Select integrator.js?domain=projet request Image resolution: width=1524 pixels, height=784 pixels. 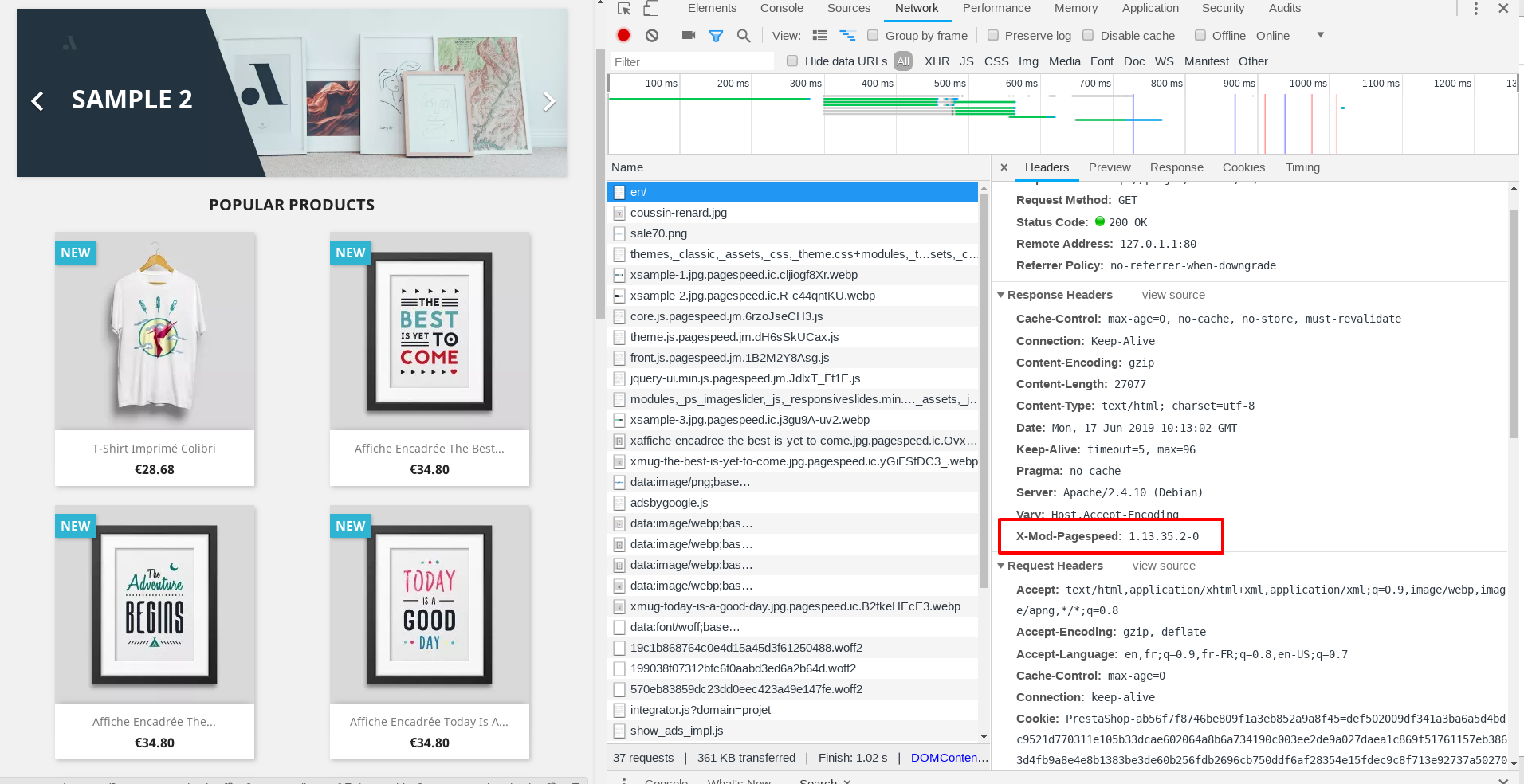(x=792, y=710)
